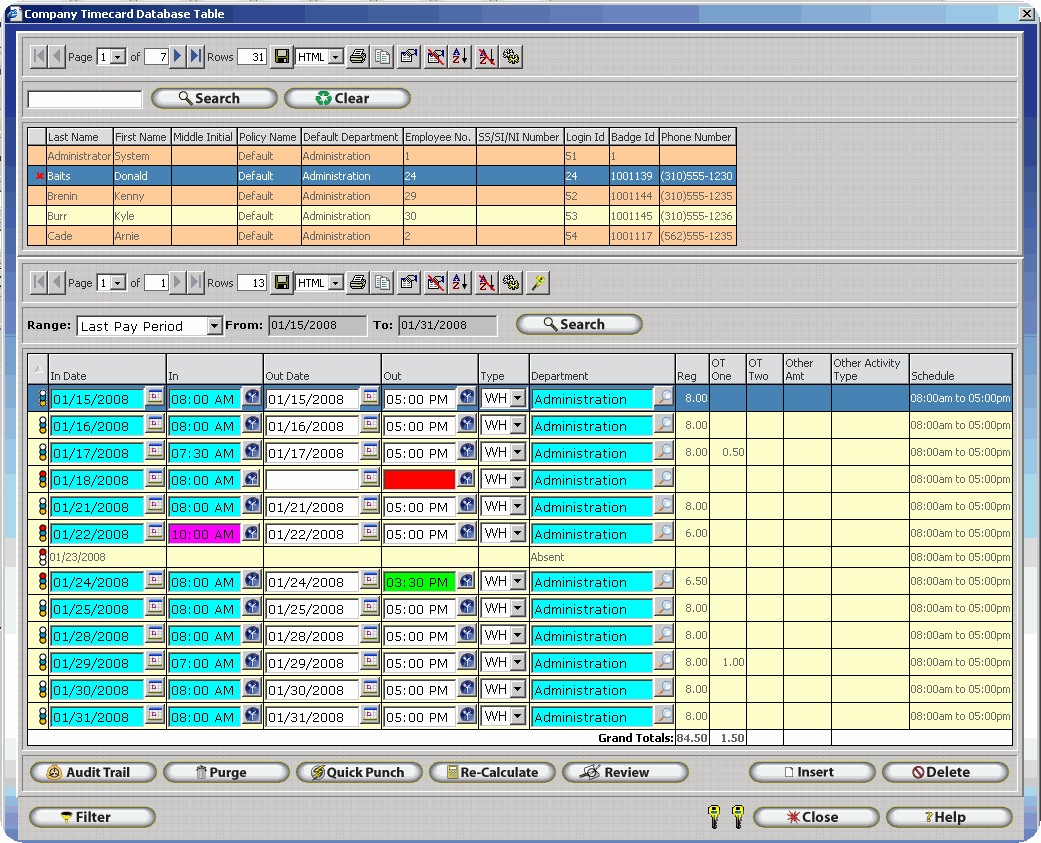Click the Re-Calculate button
The height and width of the screenshot is (843, 1041).
click(493, 772)
